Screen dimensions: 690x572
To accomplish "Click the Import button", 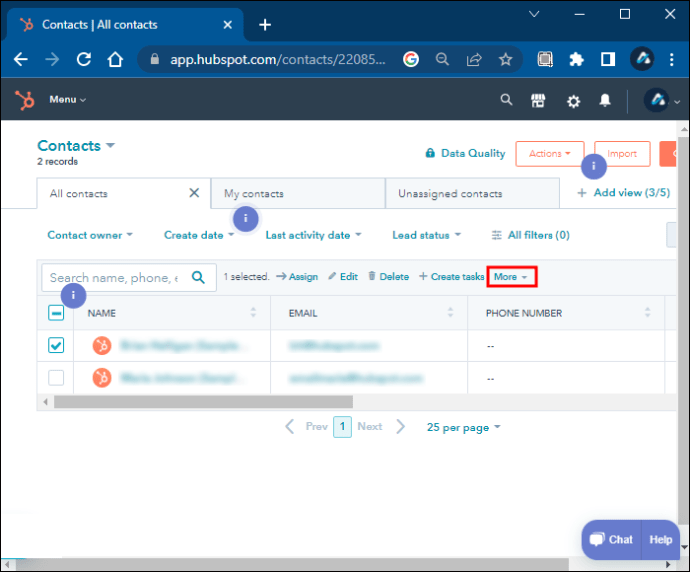I will [x=622, y=154].
